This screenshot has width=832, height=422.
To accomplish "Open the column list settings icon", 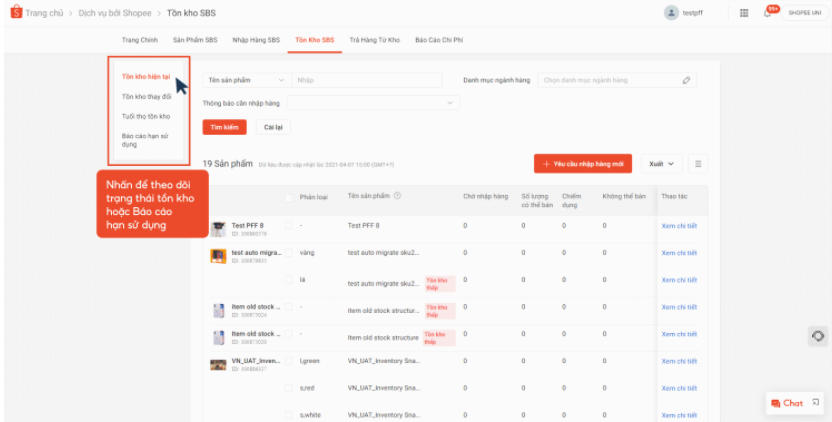I will tap(698, 164).
